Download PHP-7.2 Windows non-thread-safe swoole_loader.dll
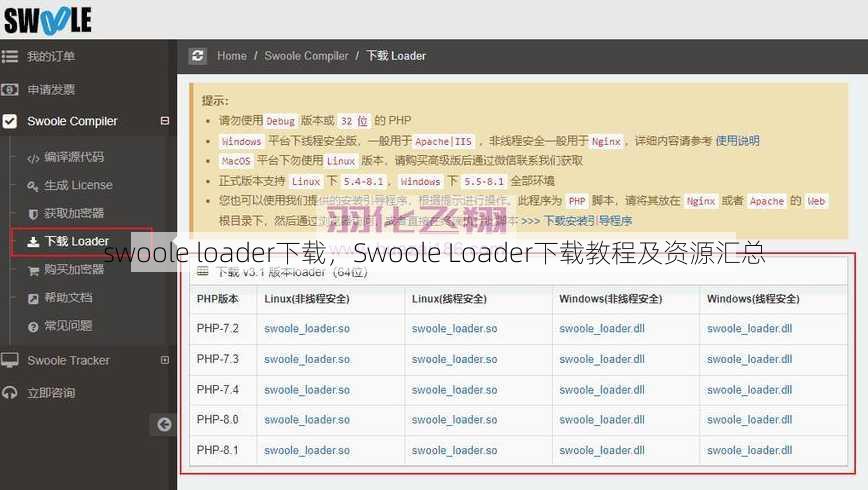Image resolution: width=868 pixels, height=490 pixels. coord(602,329)
